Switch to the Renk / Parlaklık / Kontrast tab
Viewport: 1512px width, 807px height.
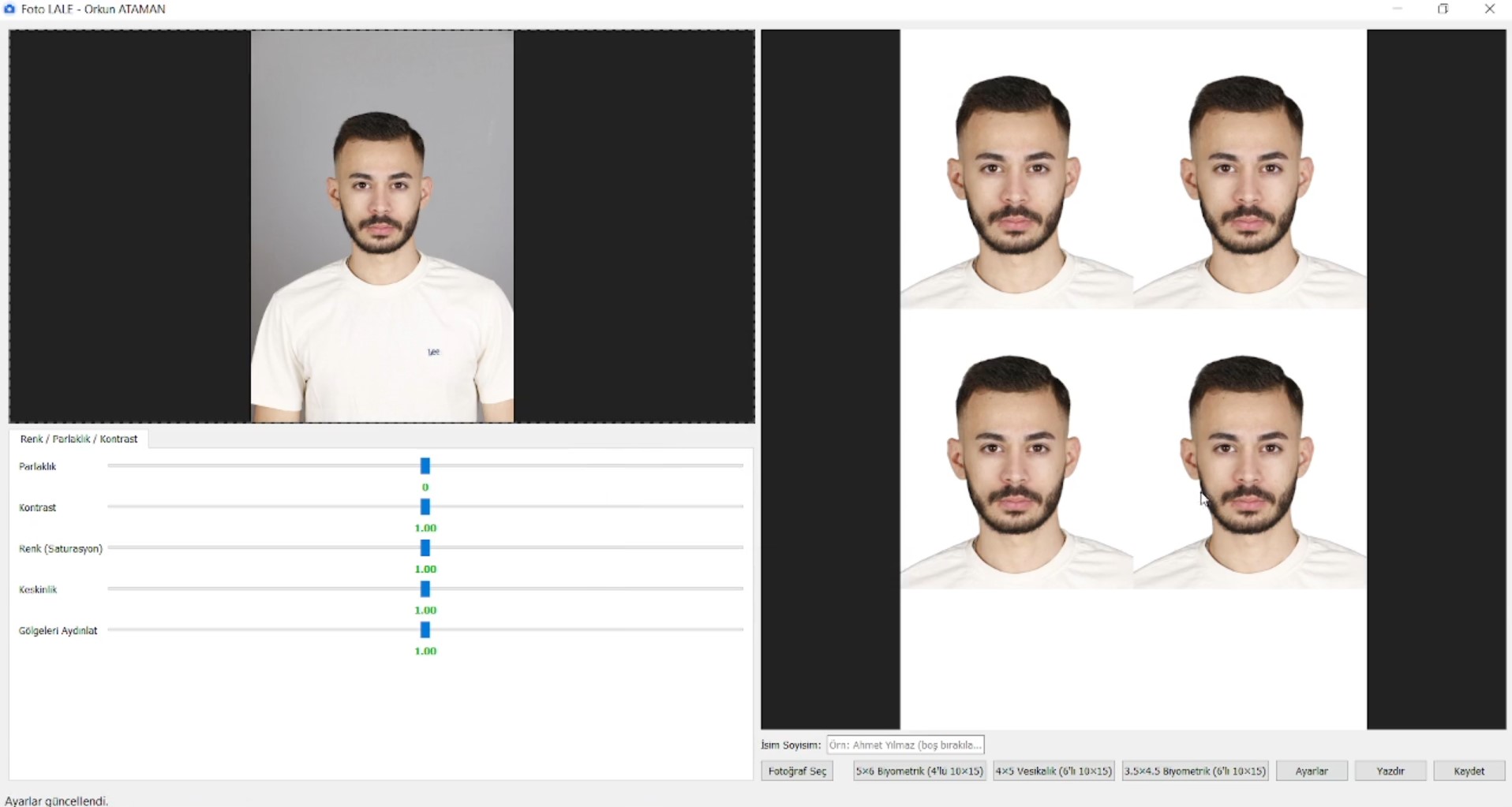coord(79,439)
